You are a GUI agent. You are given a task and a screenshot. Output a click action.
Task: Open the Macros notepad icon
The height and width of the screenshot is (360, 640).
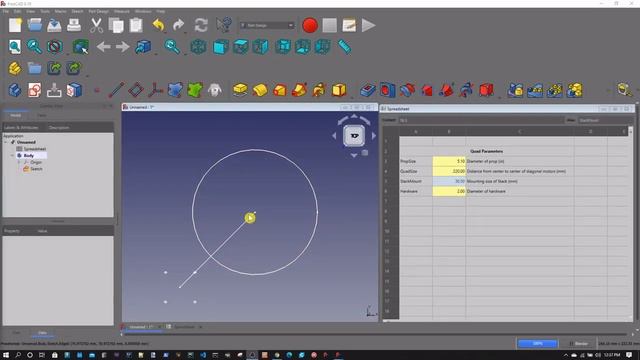point(349,25)
